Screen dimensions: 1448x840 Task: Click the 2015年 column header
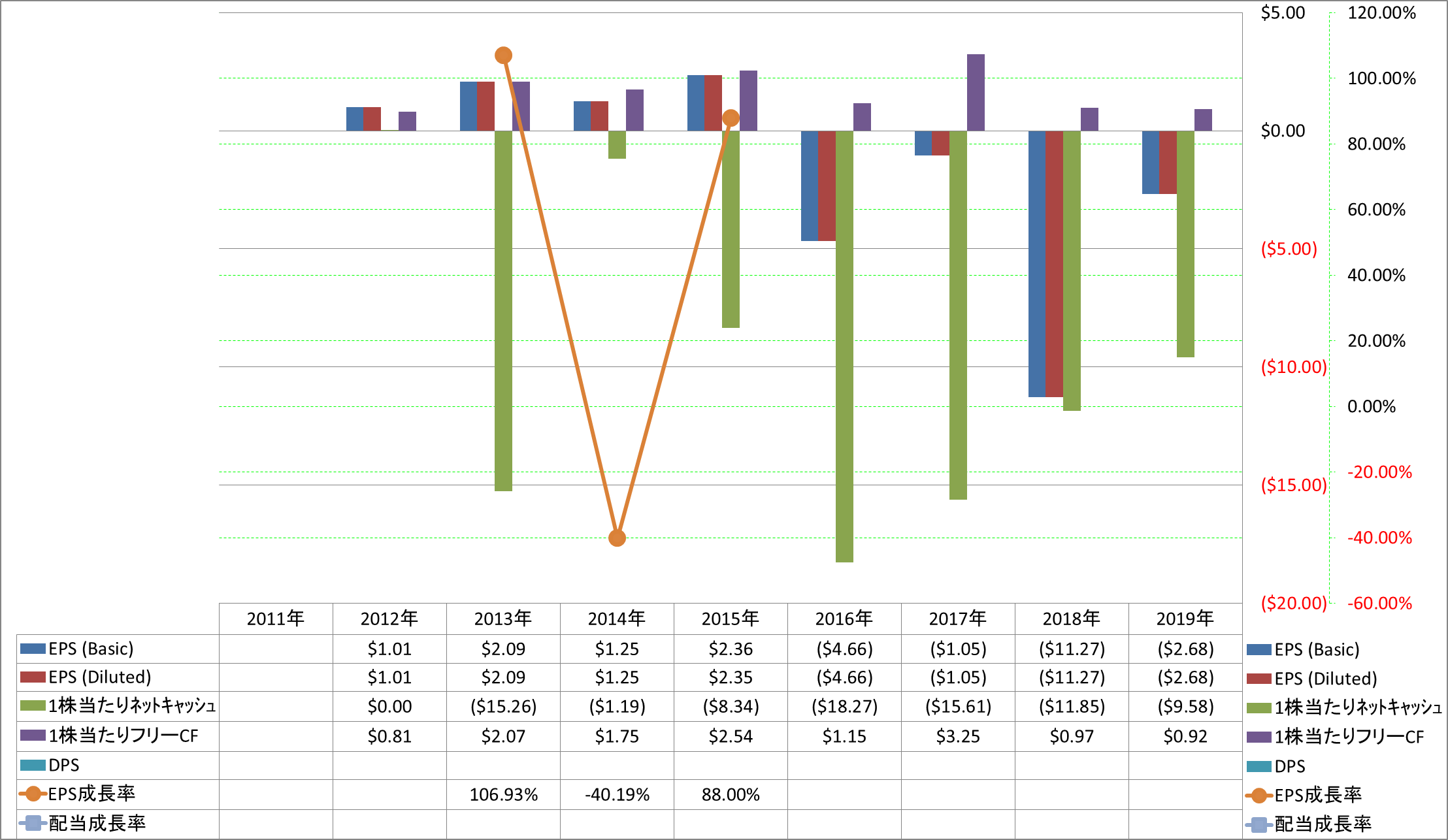tap(731, 619)
